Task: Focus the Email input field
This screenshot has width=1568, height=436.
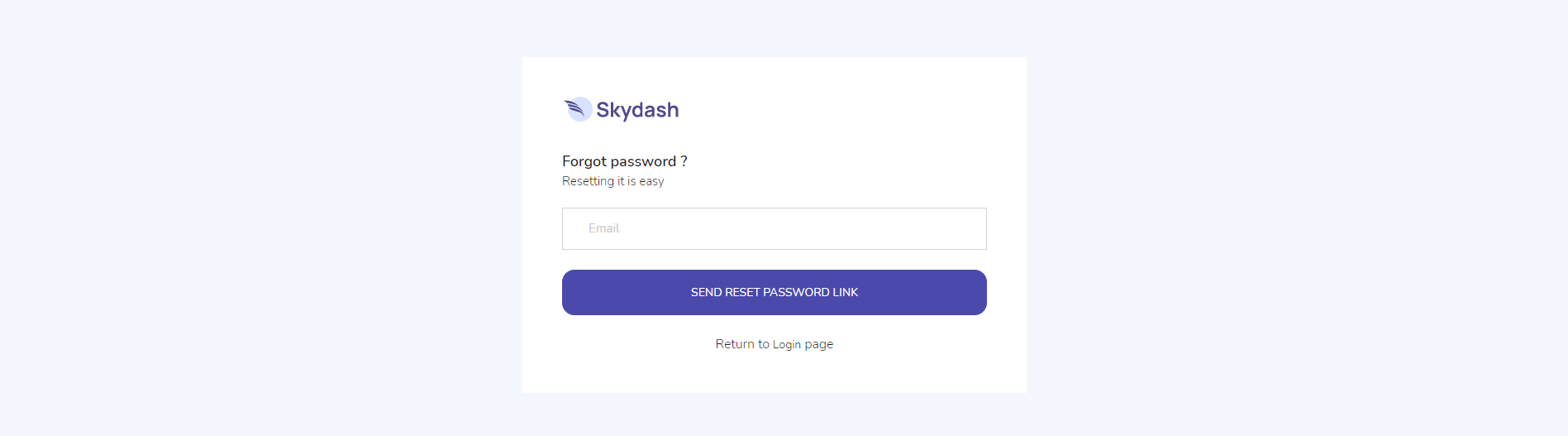Action: 774,228
